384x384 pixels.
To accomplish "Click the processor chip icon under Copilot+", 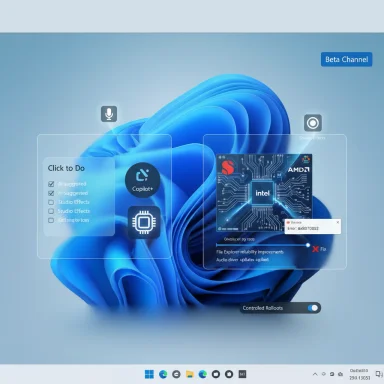I will coord(144,222).
